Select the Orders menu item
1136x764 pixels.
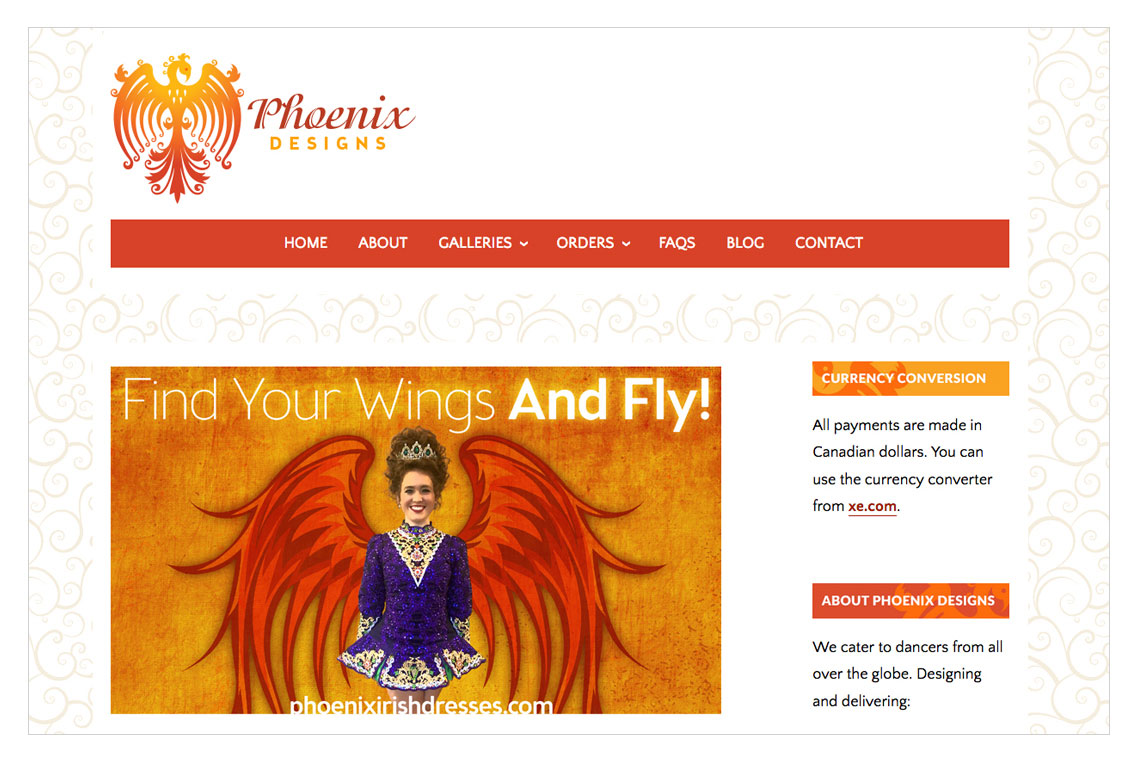tap(585, 243)
